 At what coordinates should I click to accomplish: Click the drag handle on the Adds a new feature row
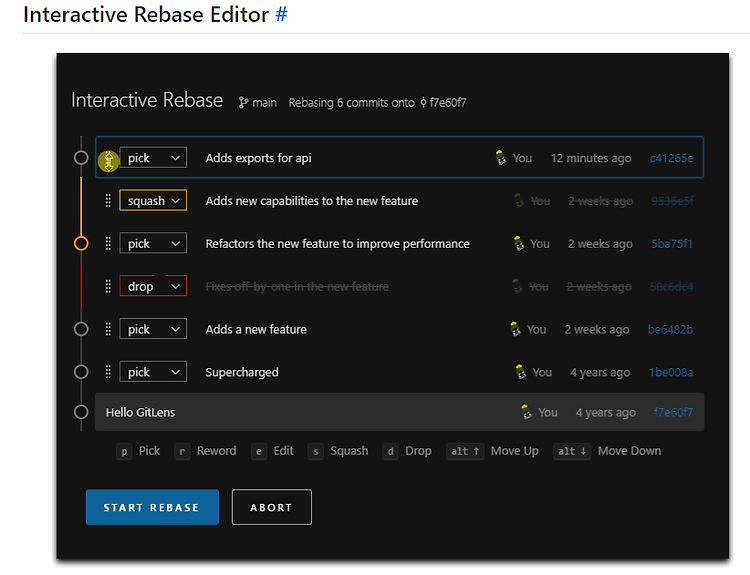(x=108, y=329)
